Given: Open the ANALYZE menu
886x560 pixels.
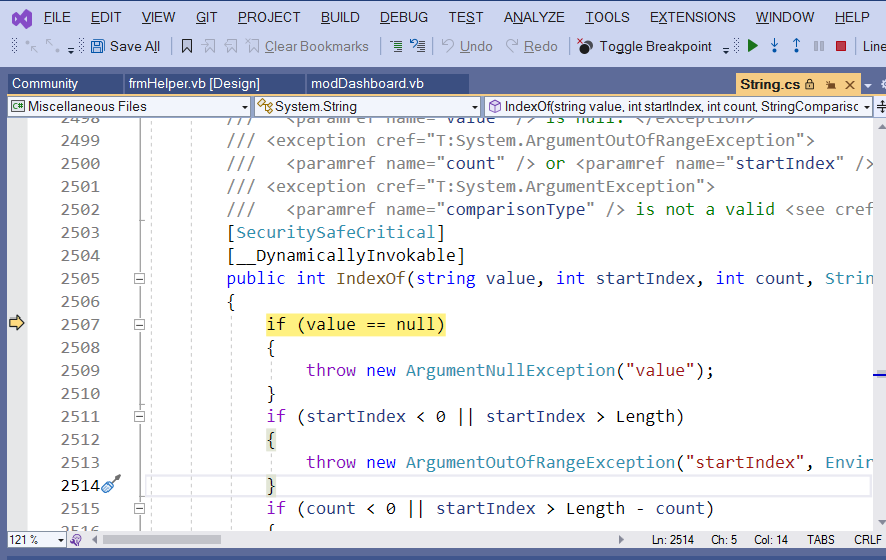Looking at the screenshot, I should [x=534, y=18].
